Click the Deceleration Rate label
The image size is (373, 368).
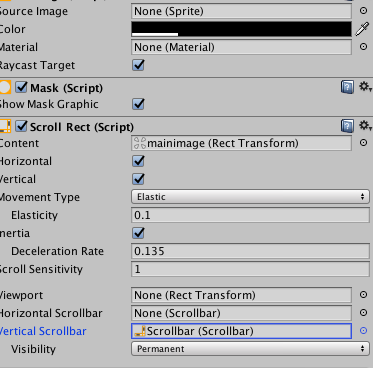pos(57,251)
